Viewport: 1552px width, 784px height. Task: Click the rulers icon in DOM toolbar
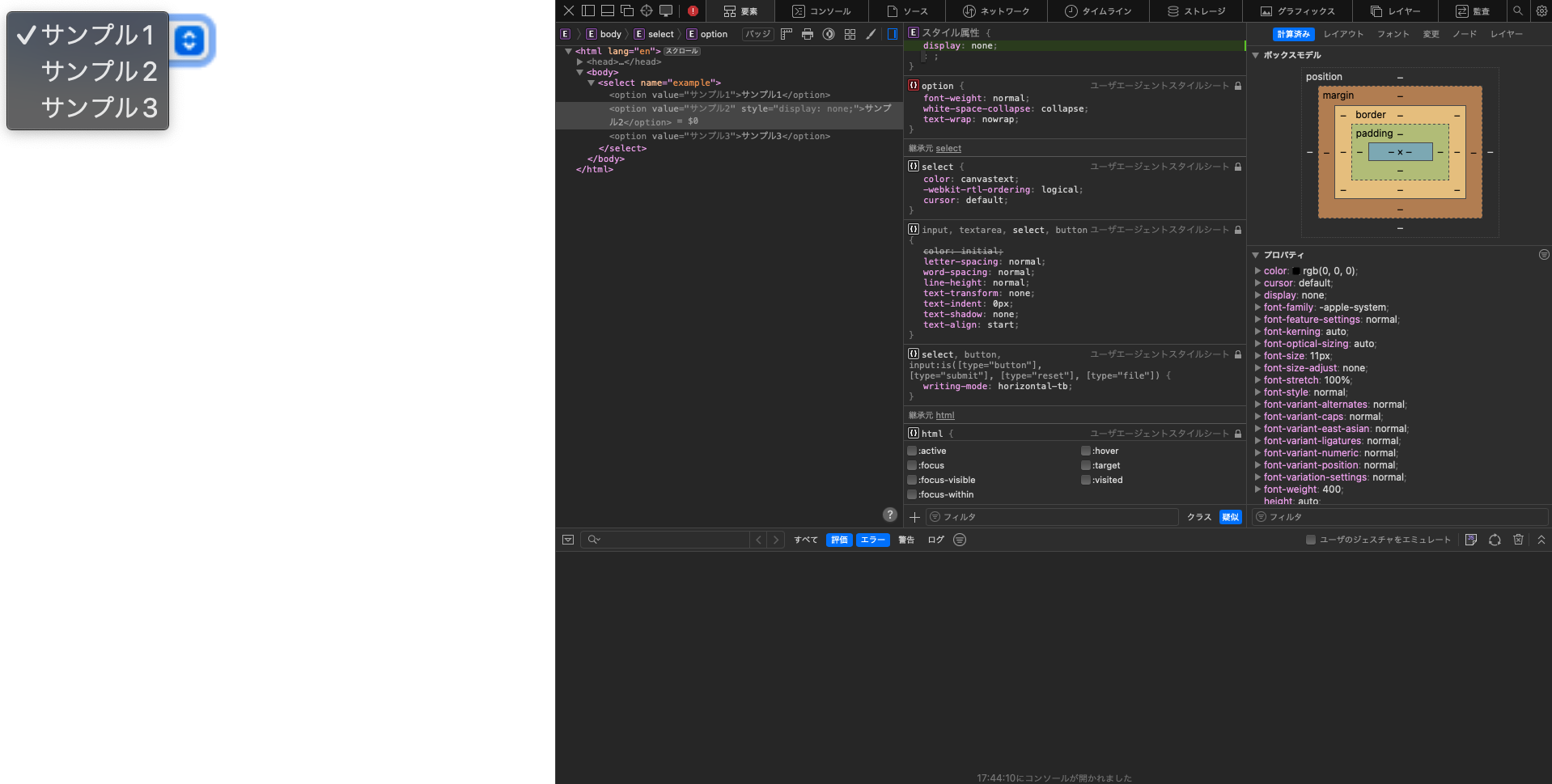pos(786,34)
